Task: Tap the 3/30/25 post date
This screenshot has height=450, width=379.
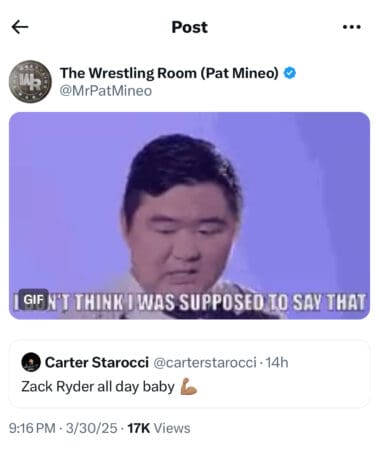Action: [x=91, y=428]
